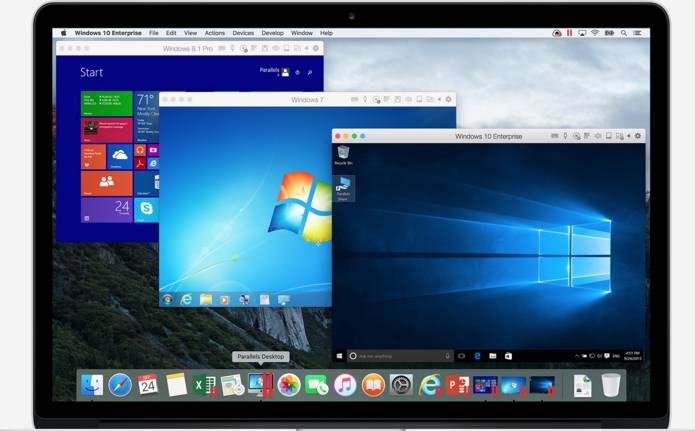Viewport: 695px width, 431px height.
Task: Open Photos from the Dock
Action: tap(289, 385)
